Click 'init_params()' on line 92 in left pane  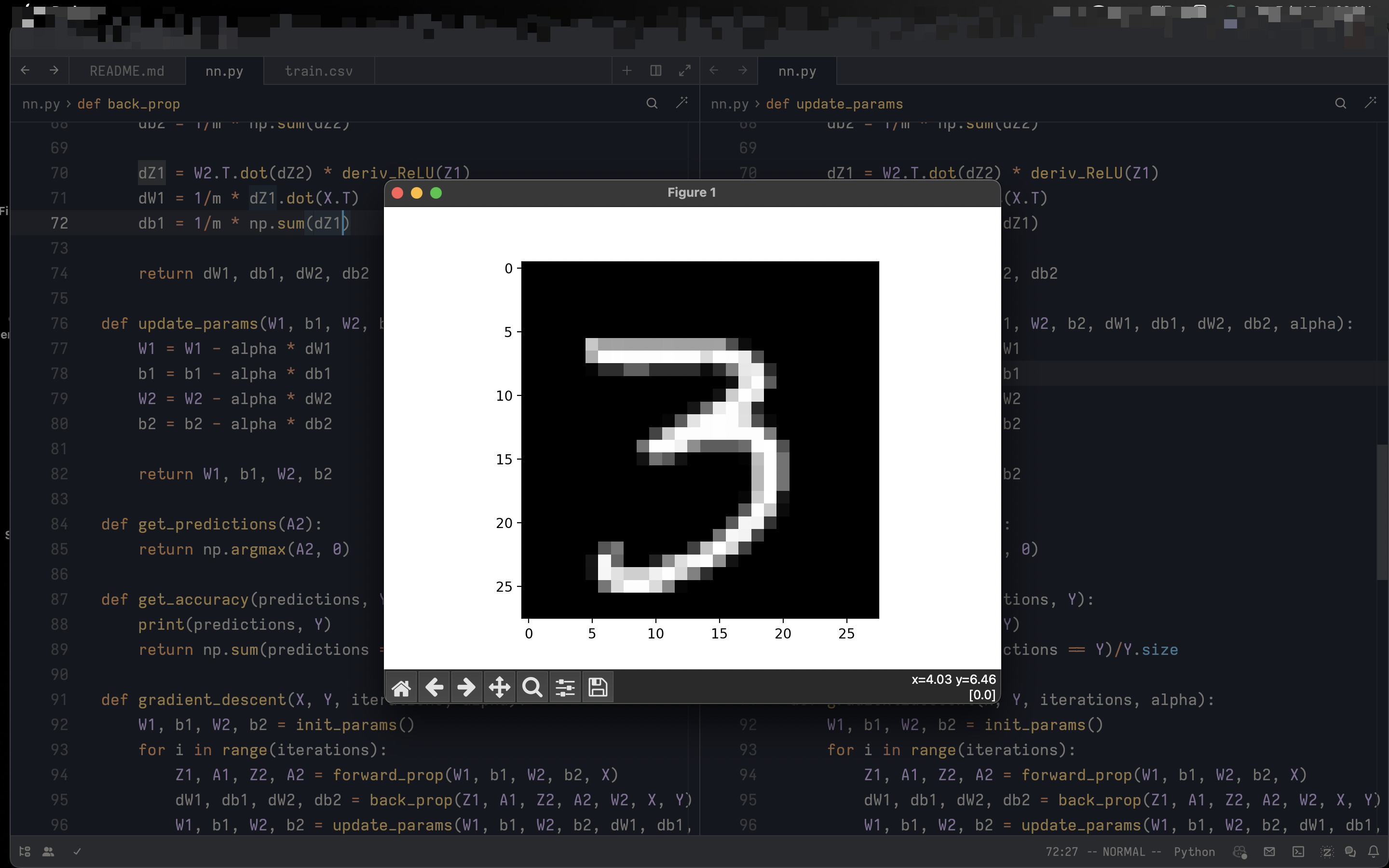(355, 724)
